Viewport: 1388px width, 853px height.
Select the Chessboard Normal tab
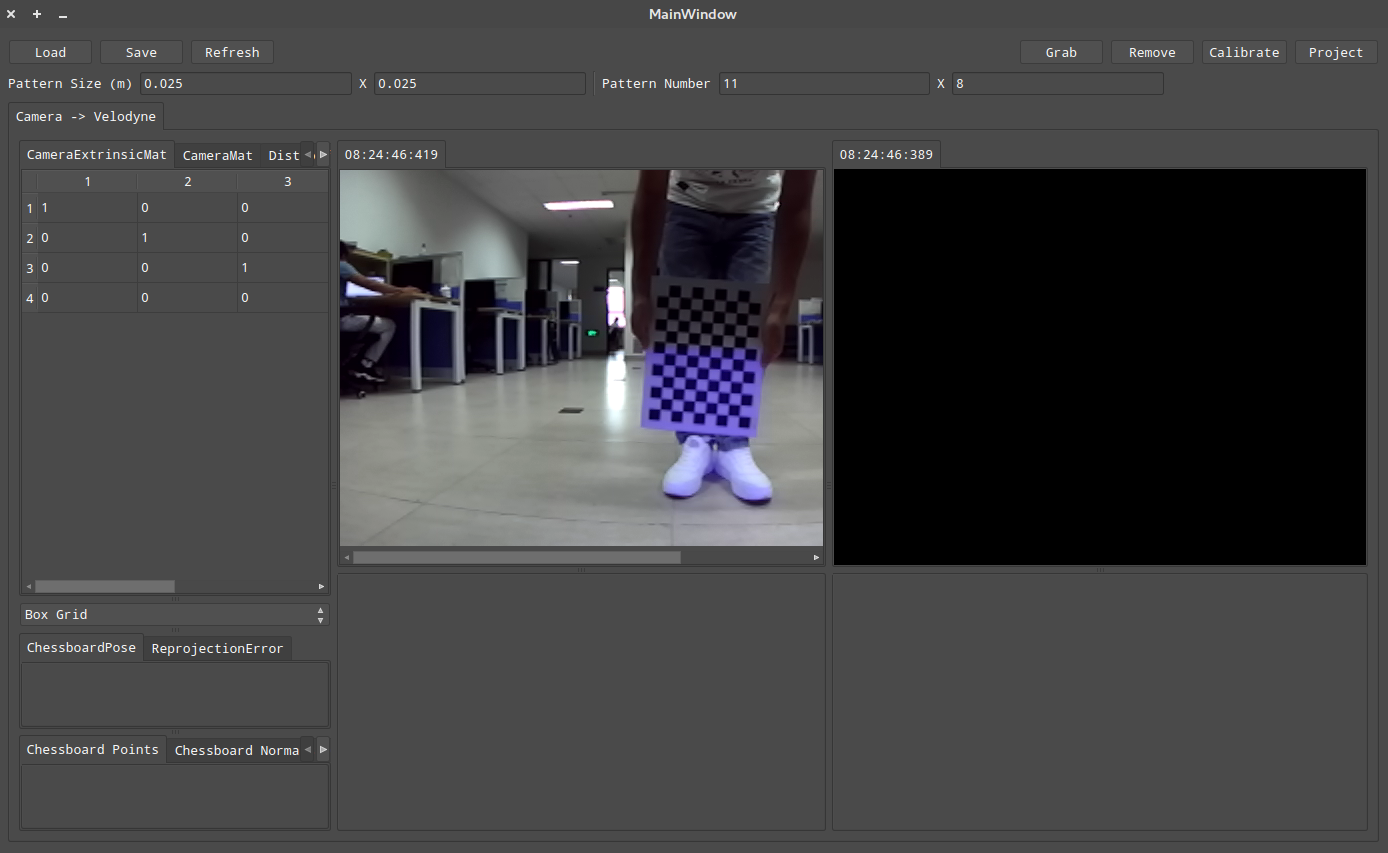pos(236,751)
